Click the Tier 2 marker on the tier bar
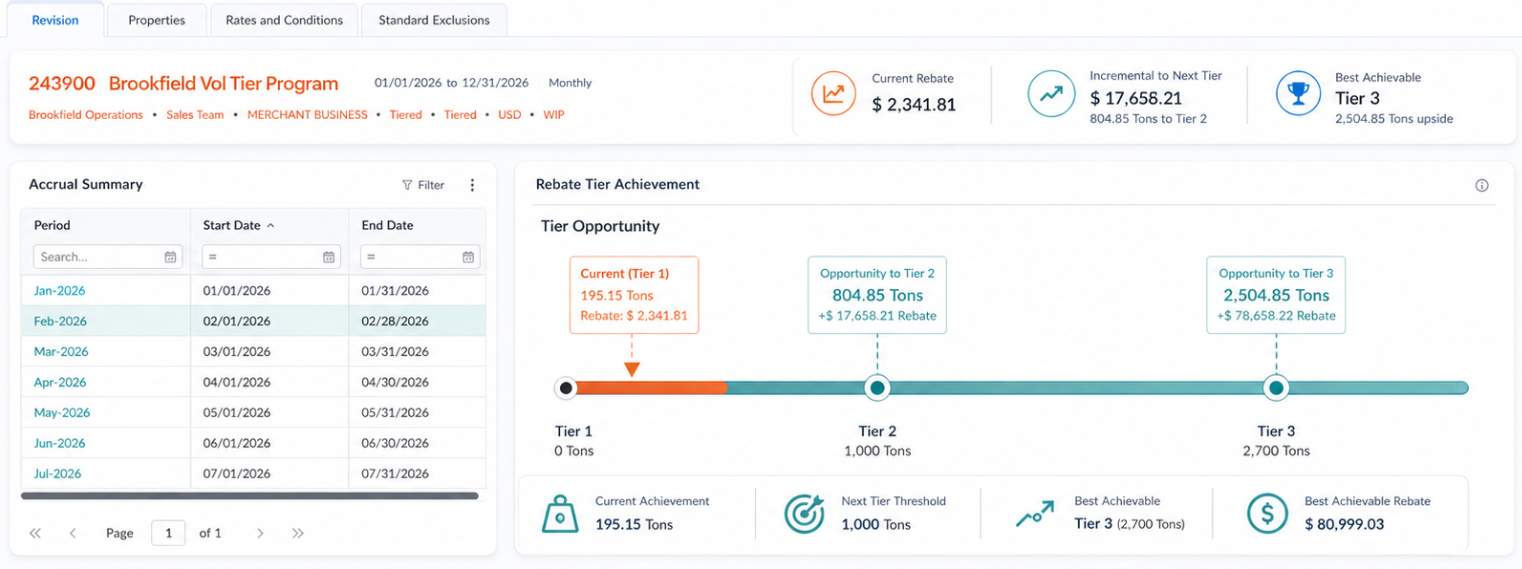This screenshot has height=569, width=1522. 877,387
